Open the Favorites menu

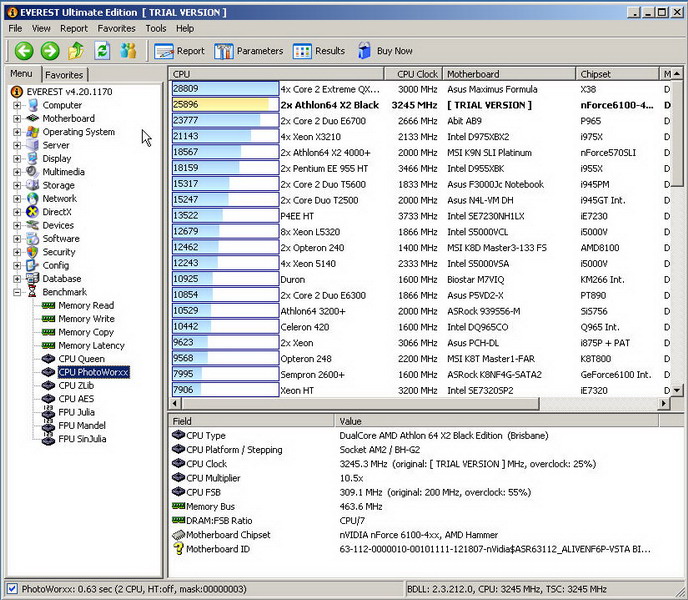point(116,29)
